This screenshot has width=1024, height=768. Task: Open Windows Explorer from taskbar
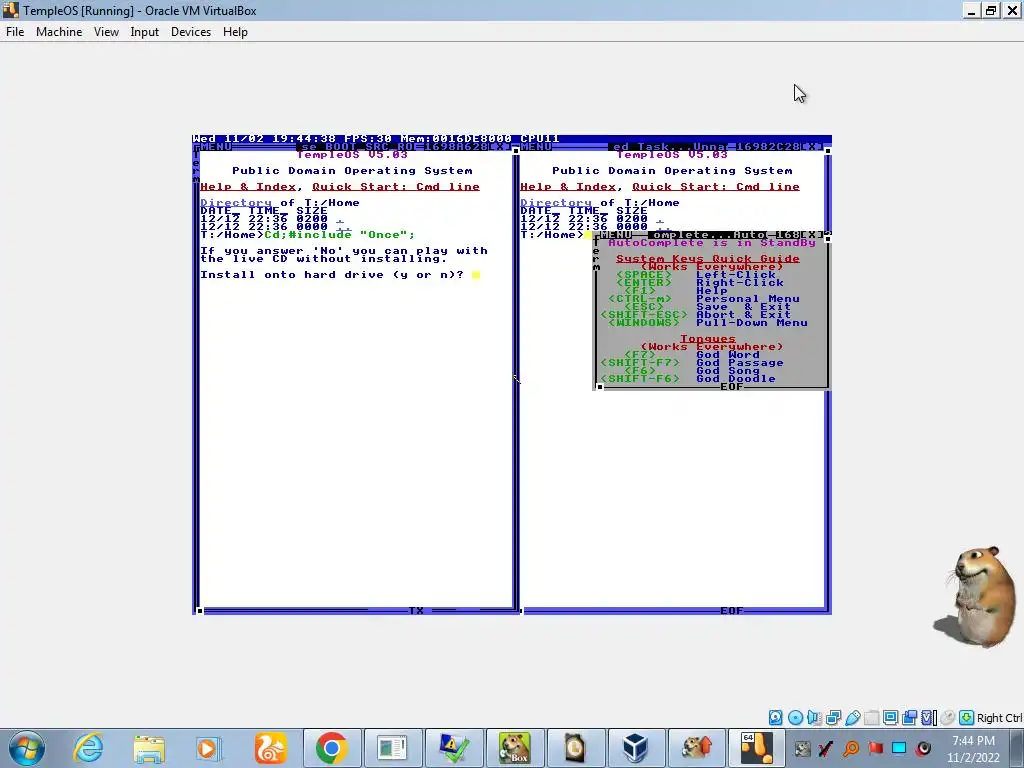149,748
